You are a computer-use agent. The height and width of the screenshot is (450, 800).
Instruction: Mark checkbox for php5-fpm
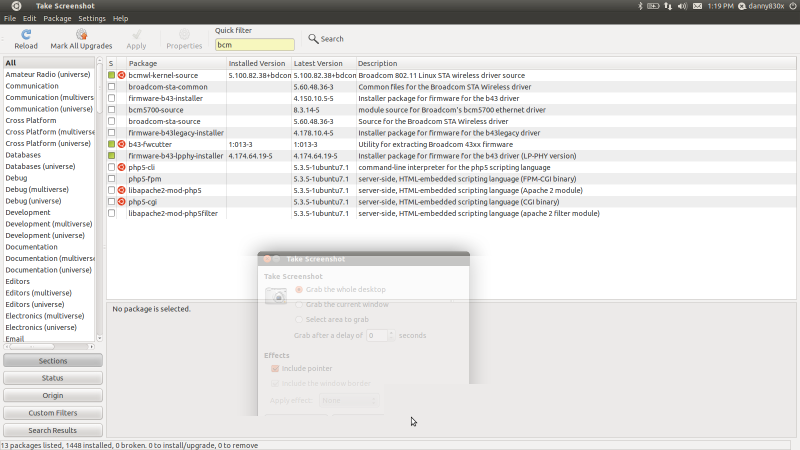(111, 179)
